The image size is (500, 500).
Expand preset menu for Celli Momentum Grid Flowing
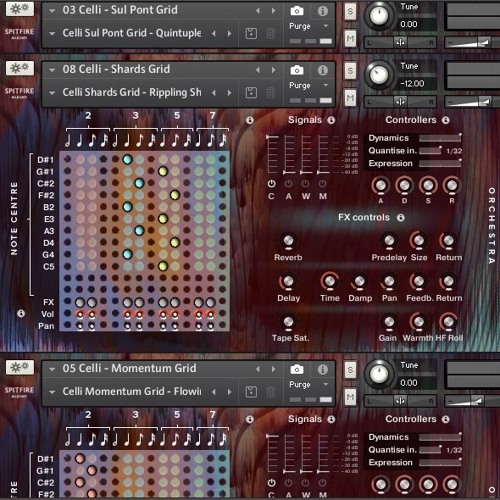[52, 392]
